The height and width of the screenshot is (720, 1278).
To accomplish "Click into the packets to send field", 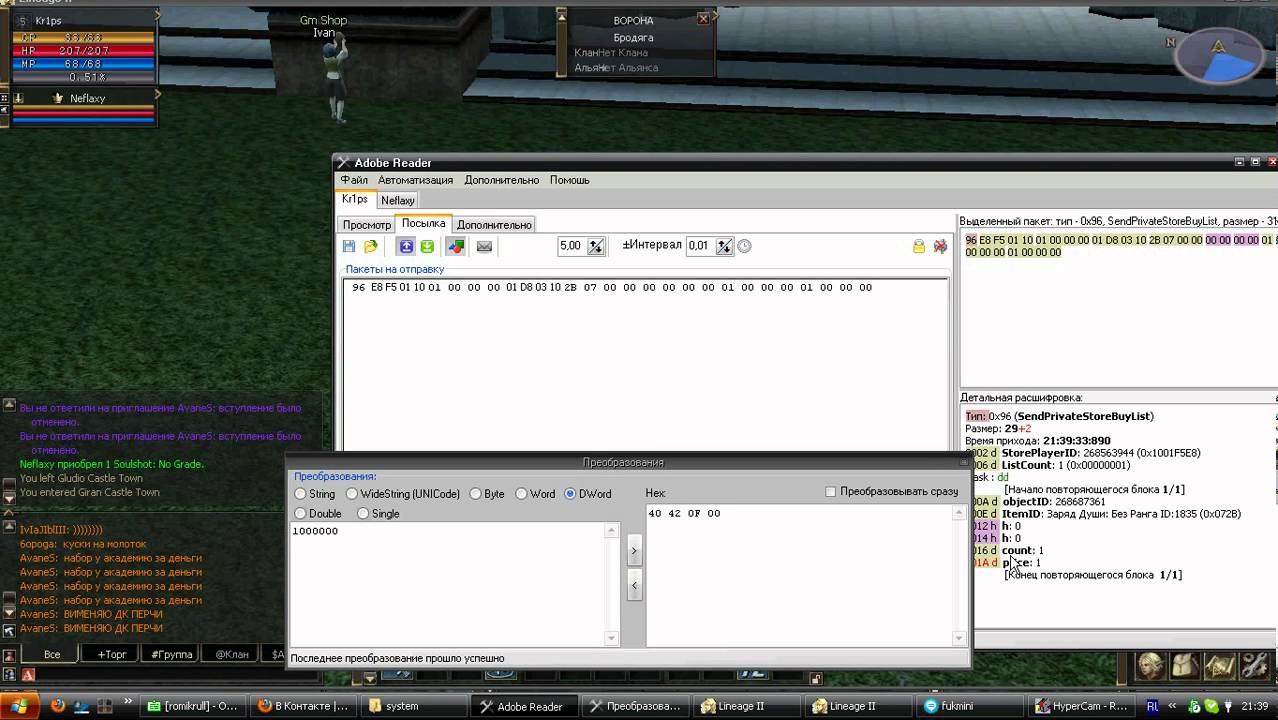I will click(645, 364).
